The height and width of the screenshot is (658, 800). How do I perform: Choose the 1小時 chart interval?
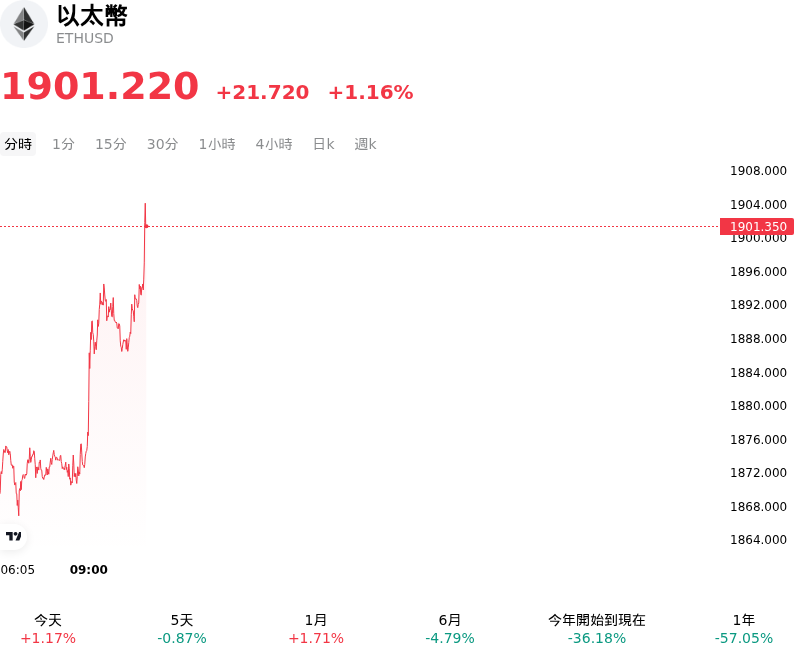click(217, 144)
